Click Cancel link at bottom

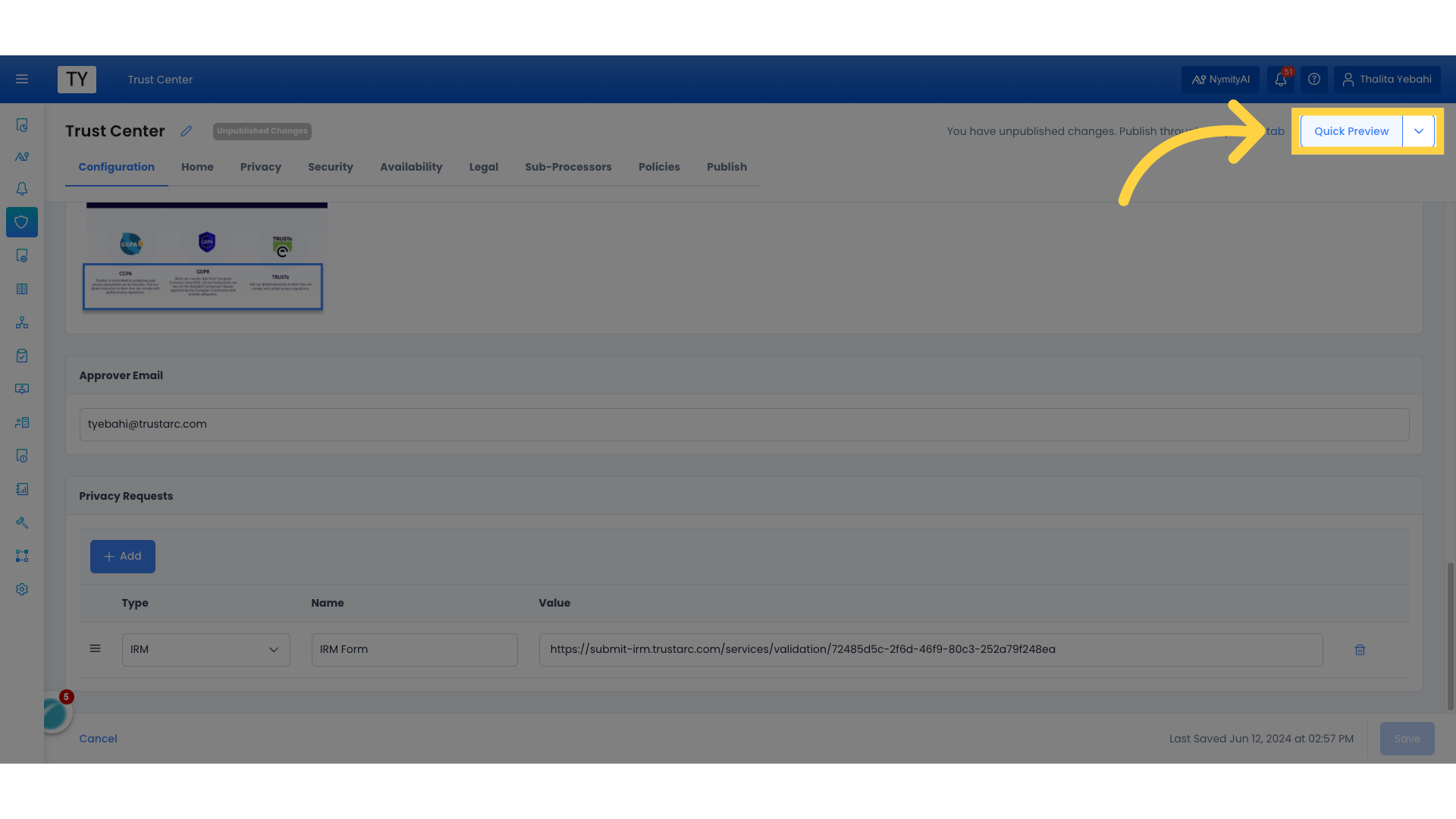coord(98,739)
